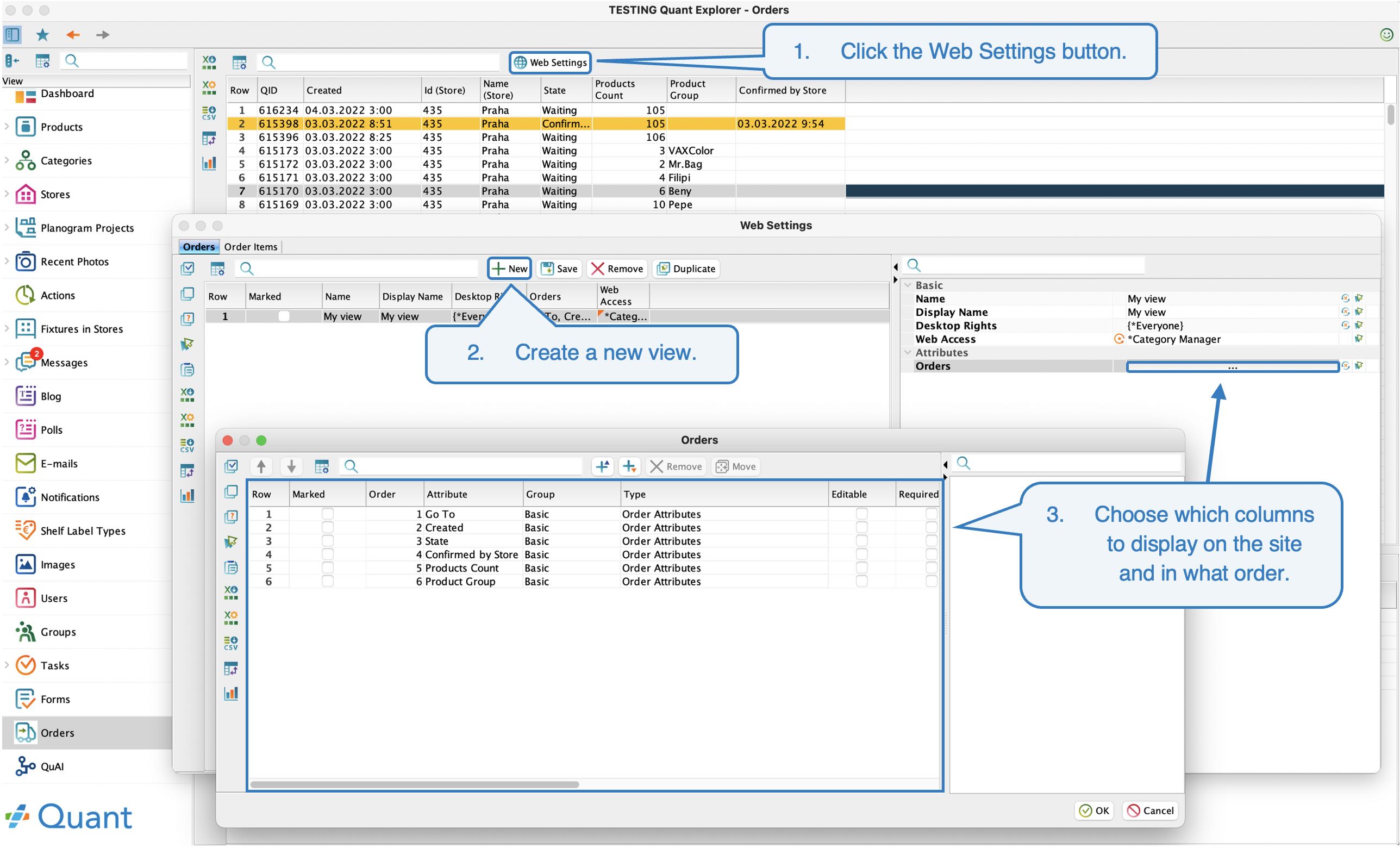Image resolution: width=1400 pixels, height=848 pixels.
Task: Open the Categories sidebar icon
Action: pyautogui.click(x=26, y=160)
